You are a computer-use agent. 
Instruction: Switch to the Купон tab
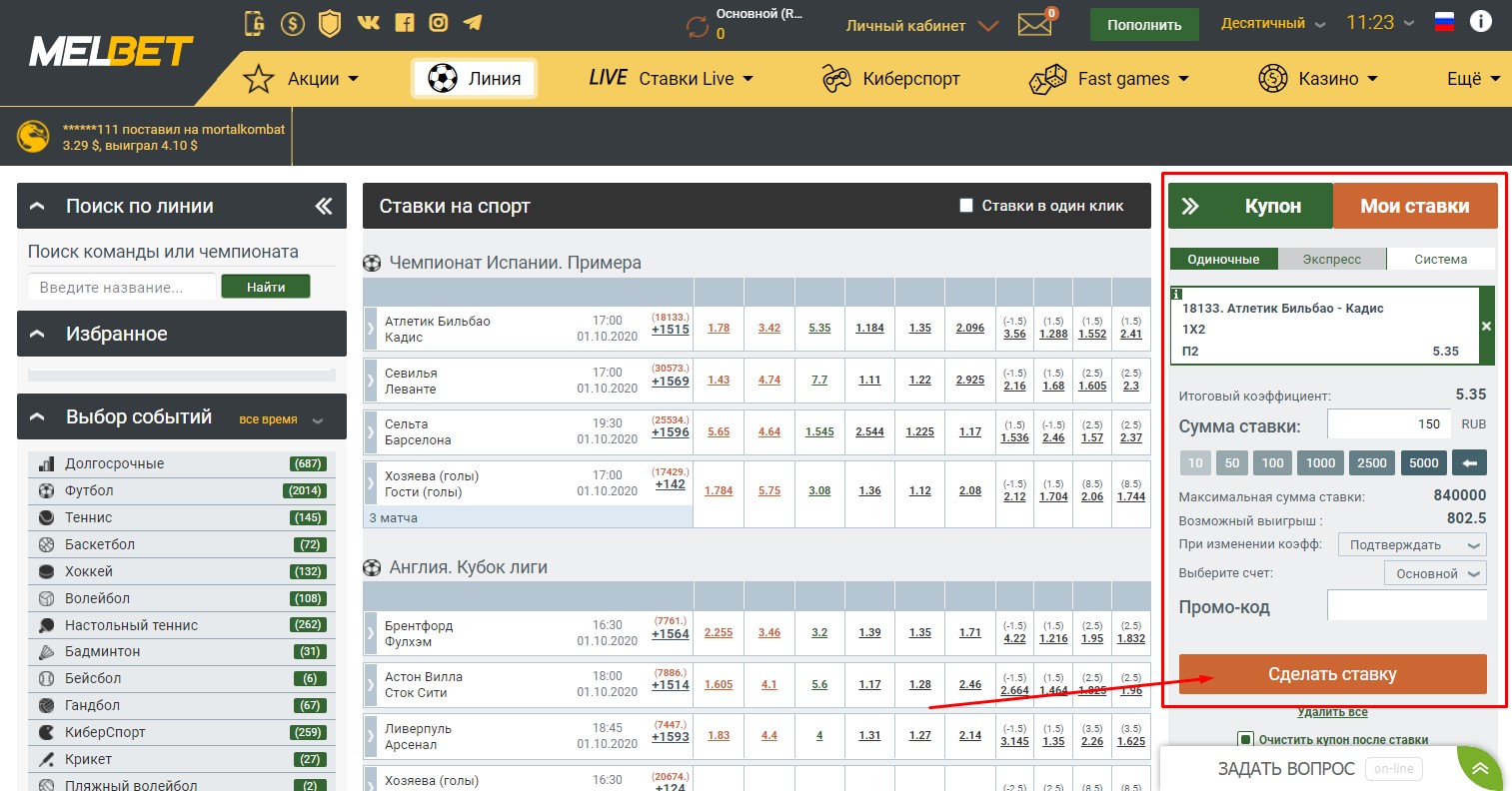point(1250,206)
